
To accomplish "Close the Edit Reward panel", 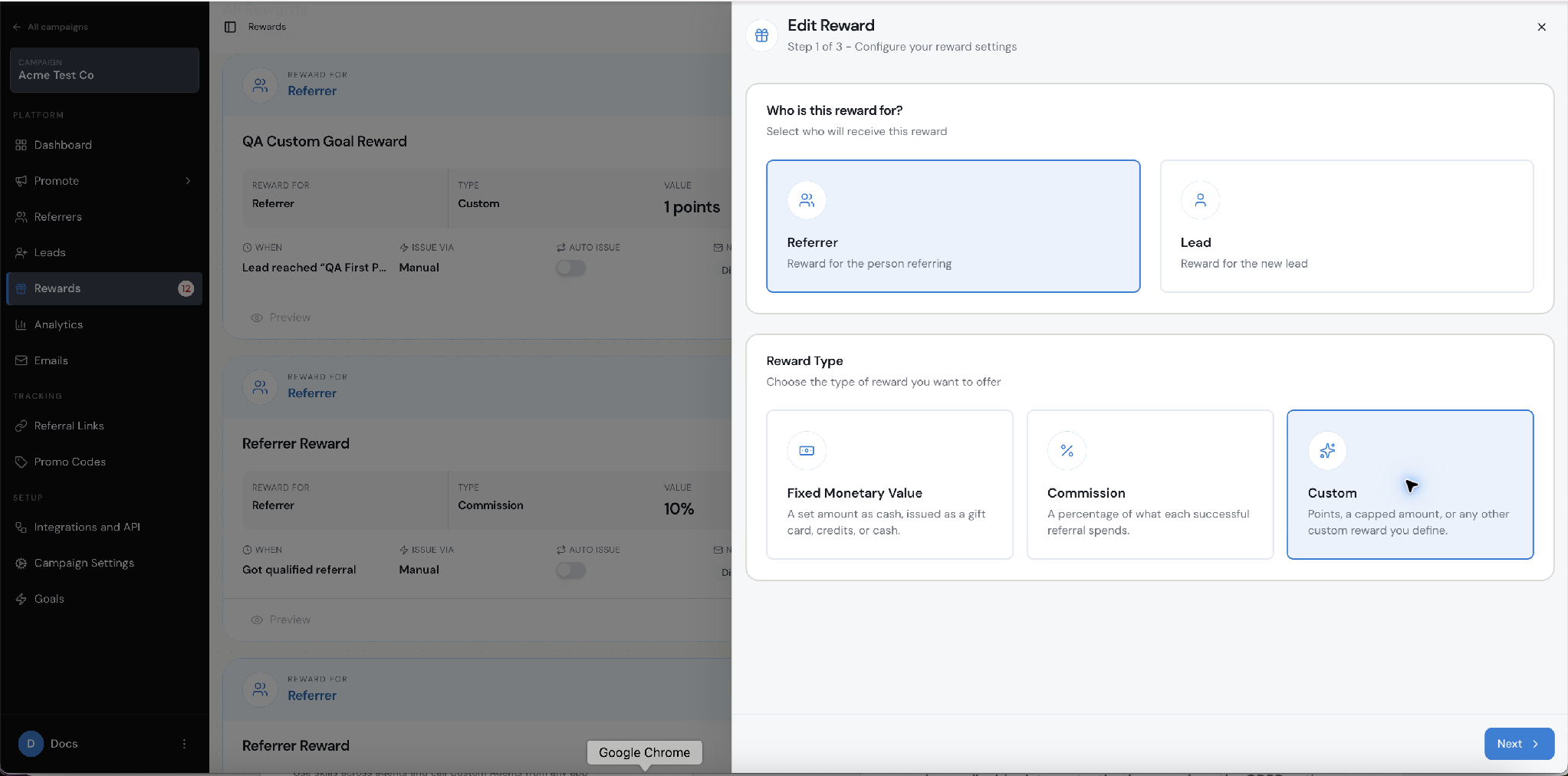I will pyautogui.click(x=1542, y=27).
